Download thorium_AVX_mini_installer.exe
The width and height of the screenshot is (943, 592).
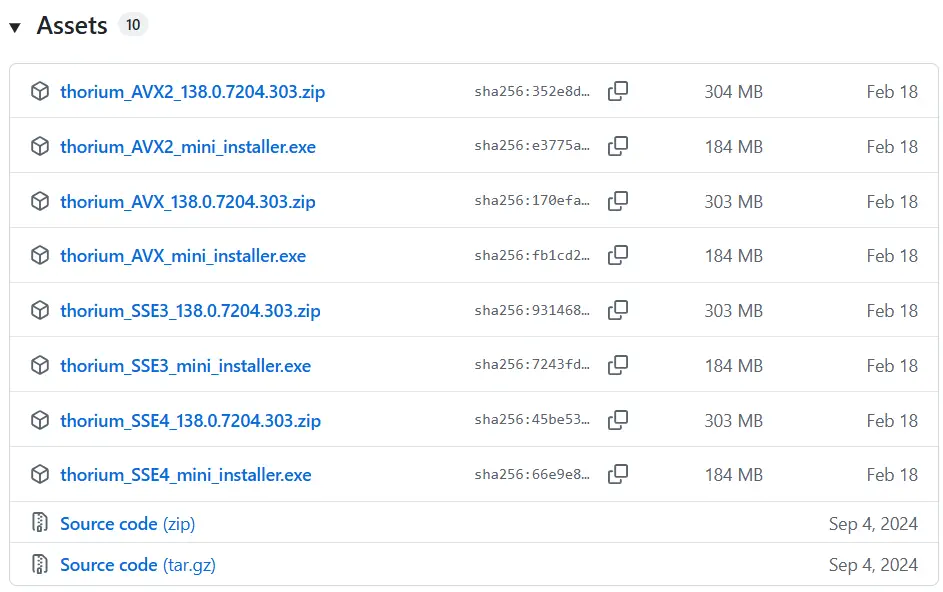(x=183, y=256)
